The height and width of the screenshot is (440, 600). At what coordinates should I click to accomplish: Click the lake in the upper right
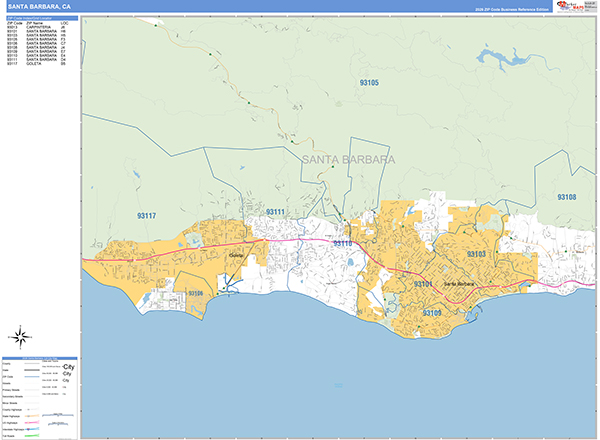point(505,60)
